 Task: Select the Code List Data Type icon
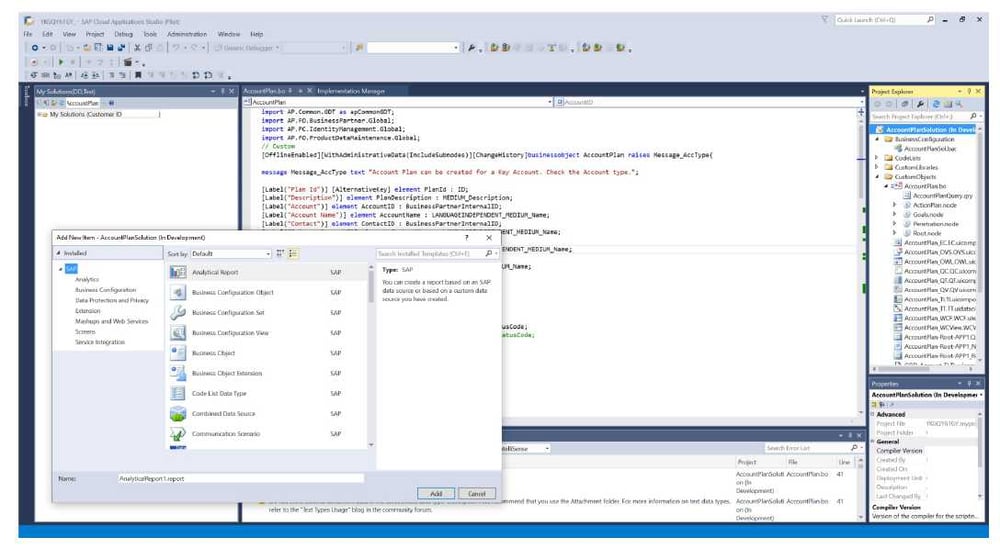click(x=178, y=394)
